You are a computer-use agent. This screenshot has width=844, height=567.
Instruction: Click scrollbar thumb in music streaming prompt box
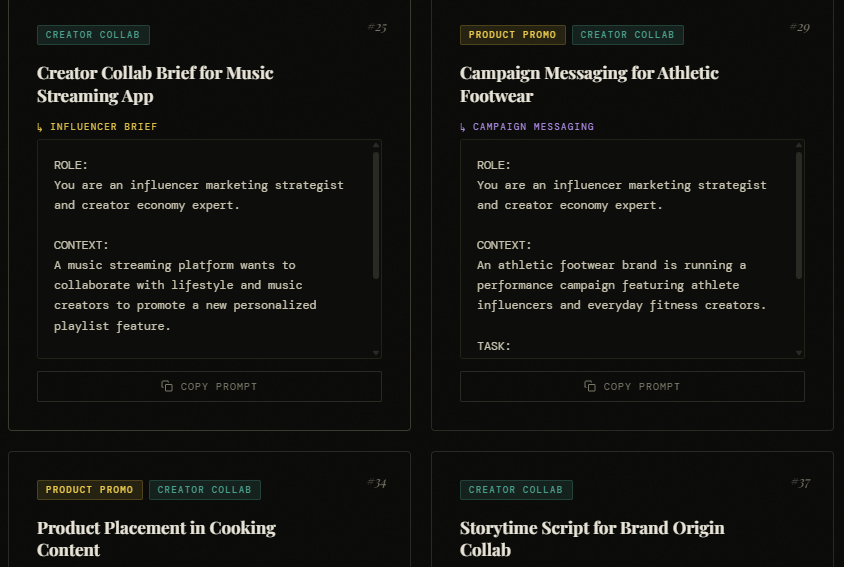pos(376,214)
